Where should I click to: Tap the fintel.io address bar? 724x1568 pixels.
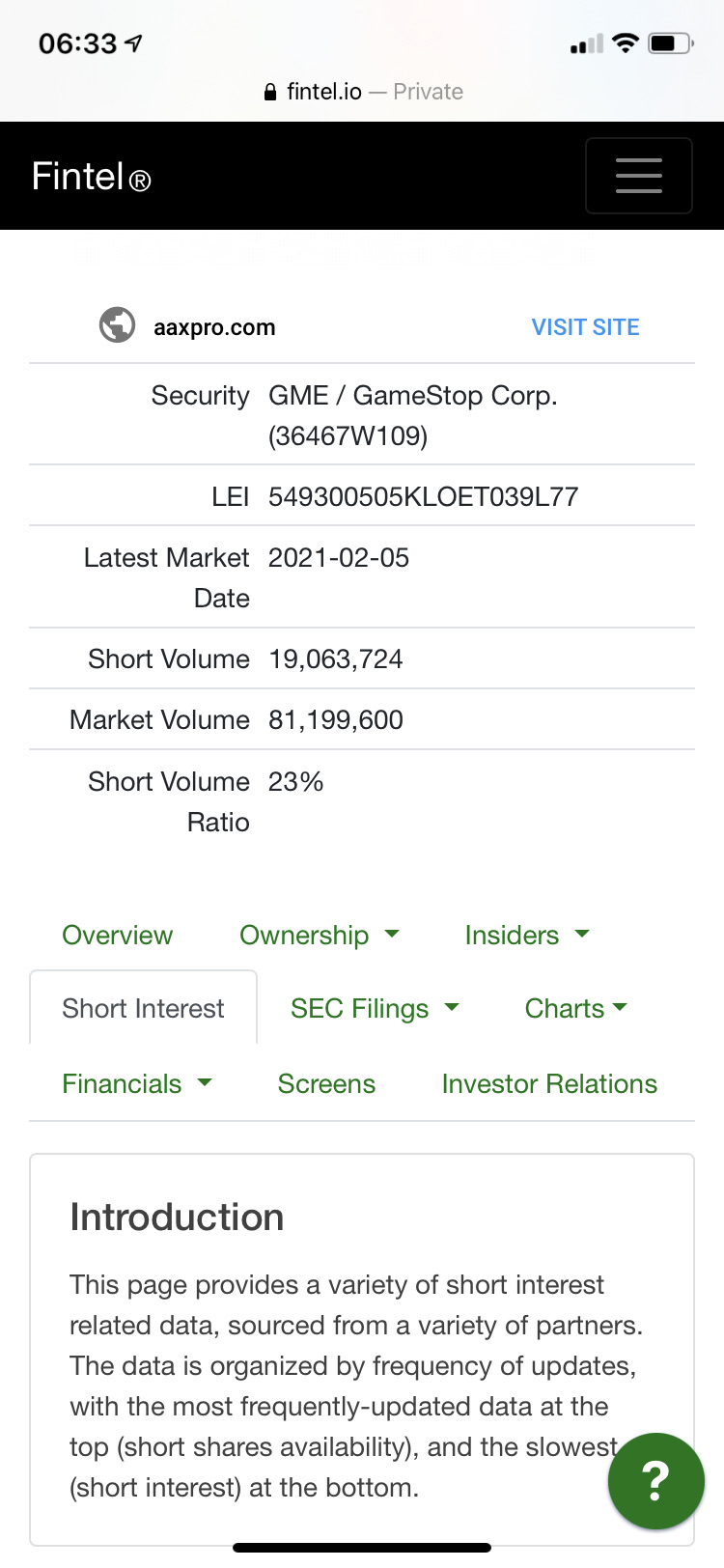[363, 92]
